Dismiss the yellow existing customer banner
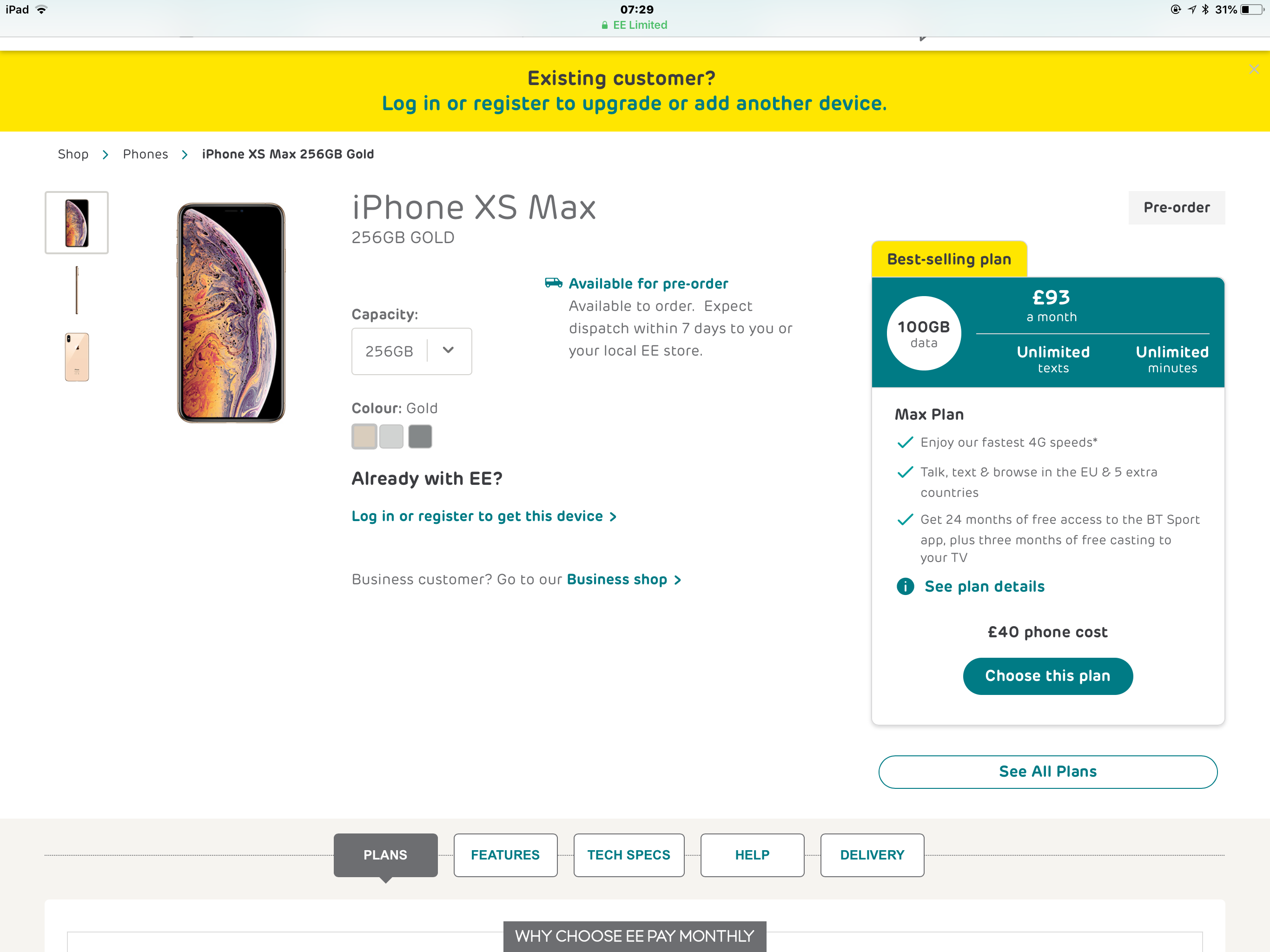The image size is (1270, 952). click(1253, 69)
